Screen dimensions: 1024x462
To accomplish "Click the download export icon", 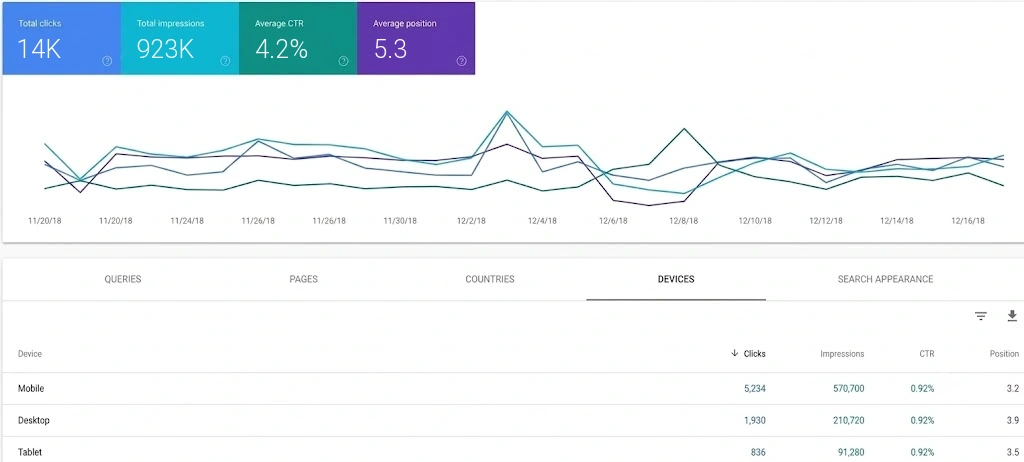I will 1012,316.
